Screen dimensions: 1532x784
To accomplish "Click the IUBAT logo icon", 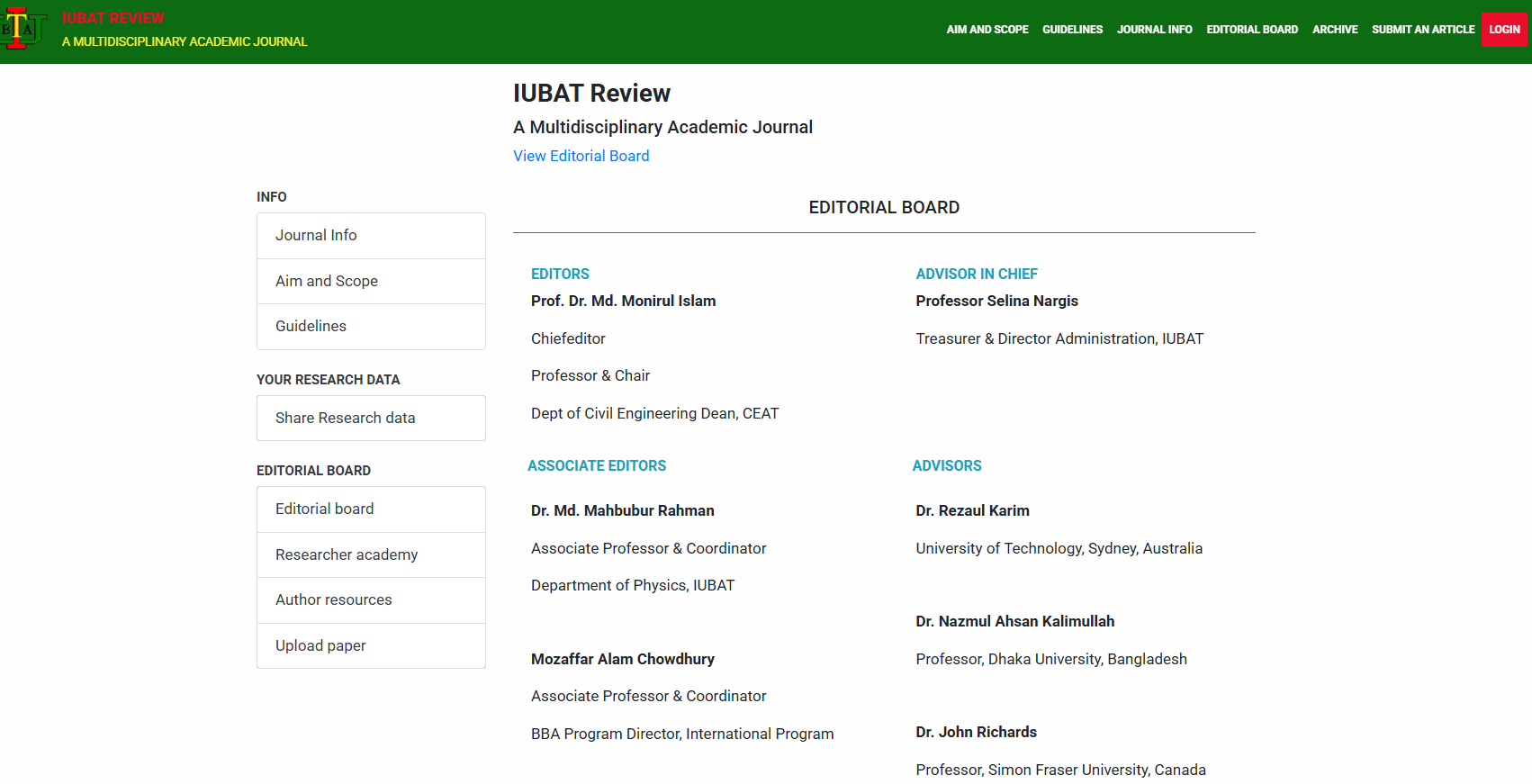I will [23, 29].
